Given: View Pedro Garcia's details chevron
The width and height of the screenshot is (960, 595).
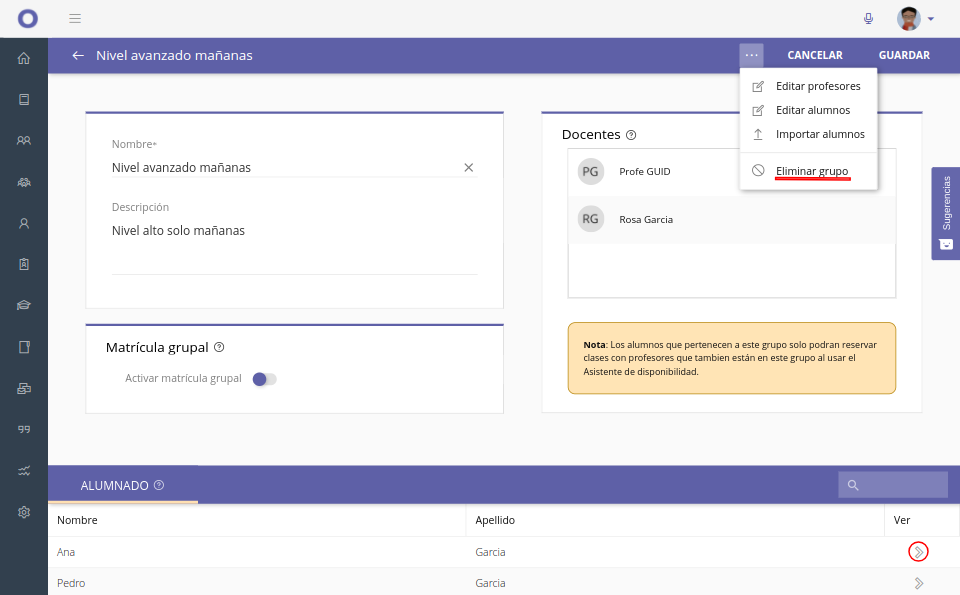Looking at the screenshot, I should (918, 583).
